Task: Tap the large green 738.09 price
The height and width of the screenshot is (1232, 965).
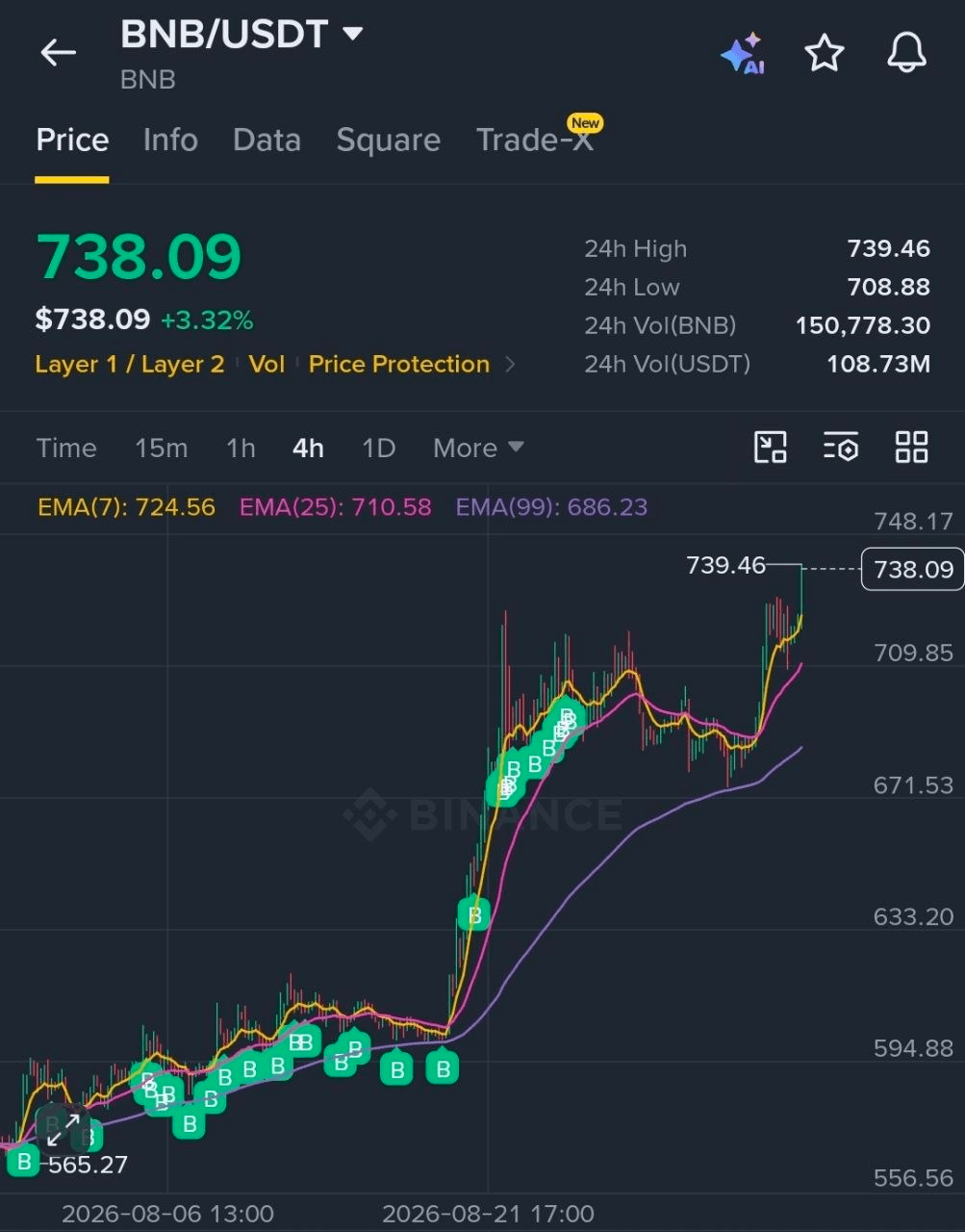Action: (x=139, y=257)
